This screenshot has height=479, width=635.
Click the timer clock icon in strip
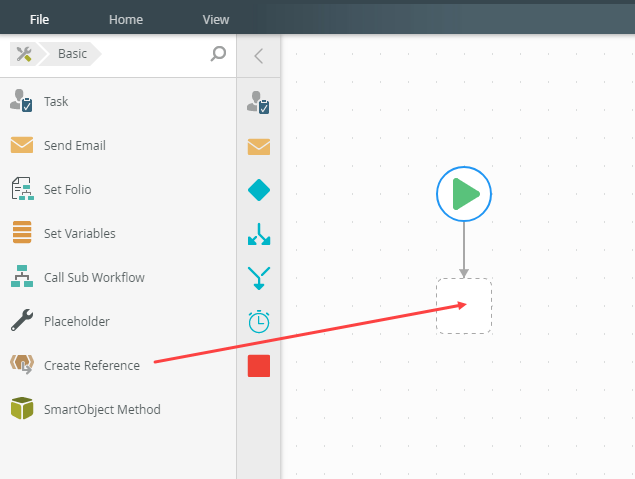(259, 322)
